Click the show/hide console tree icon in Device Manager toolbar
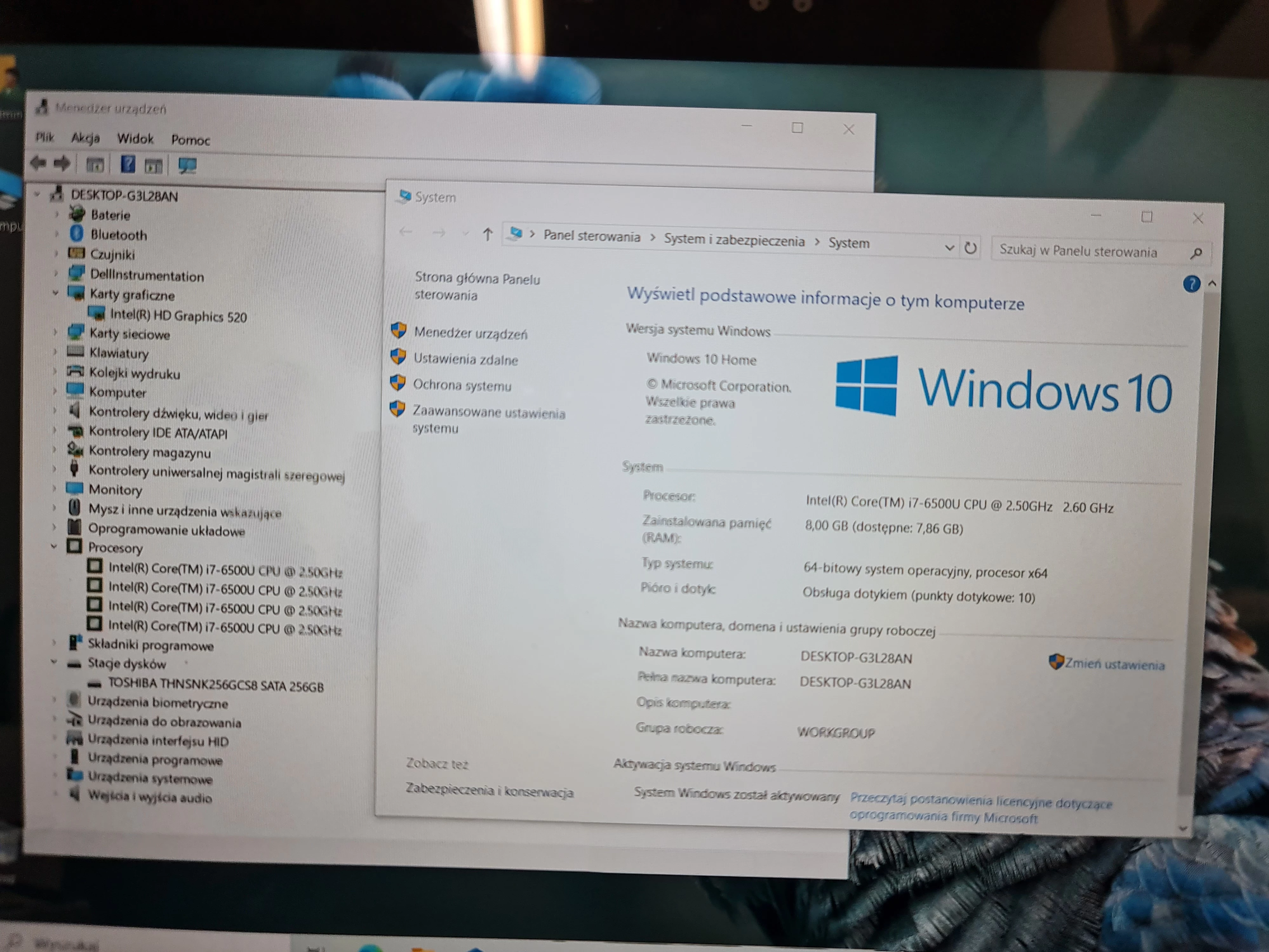 95,165
